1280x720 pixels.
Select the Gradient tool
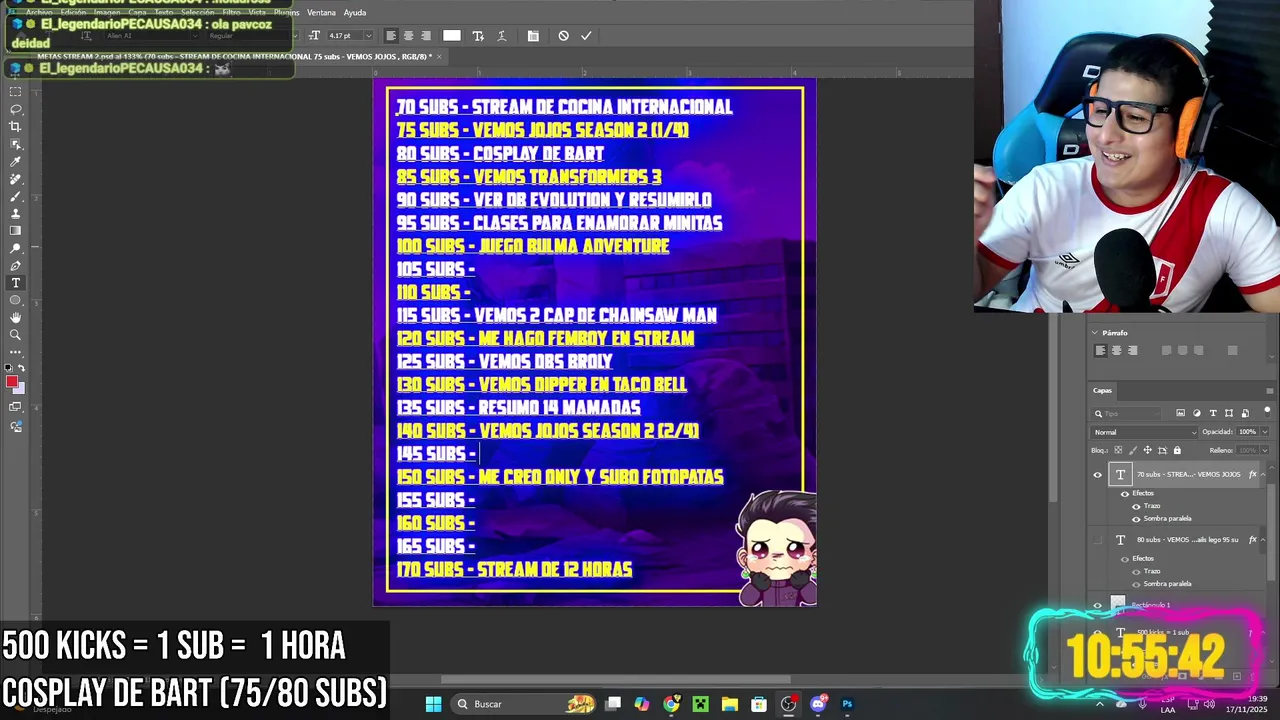point(15,231)
